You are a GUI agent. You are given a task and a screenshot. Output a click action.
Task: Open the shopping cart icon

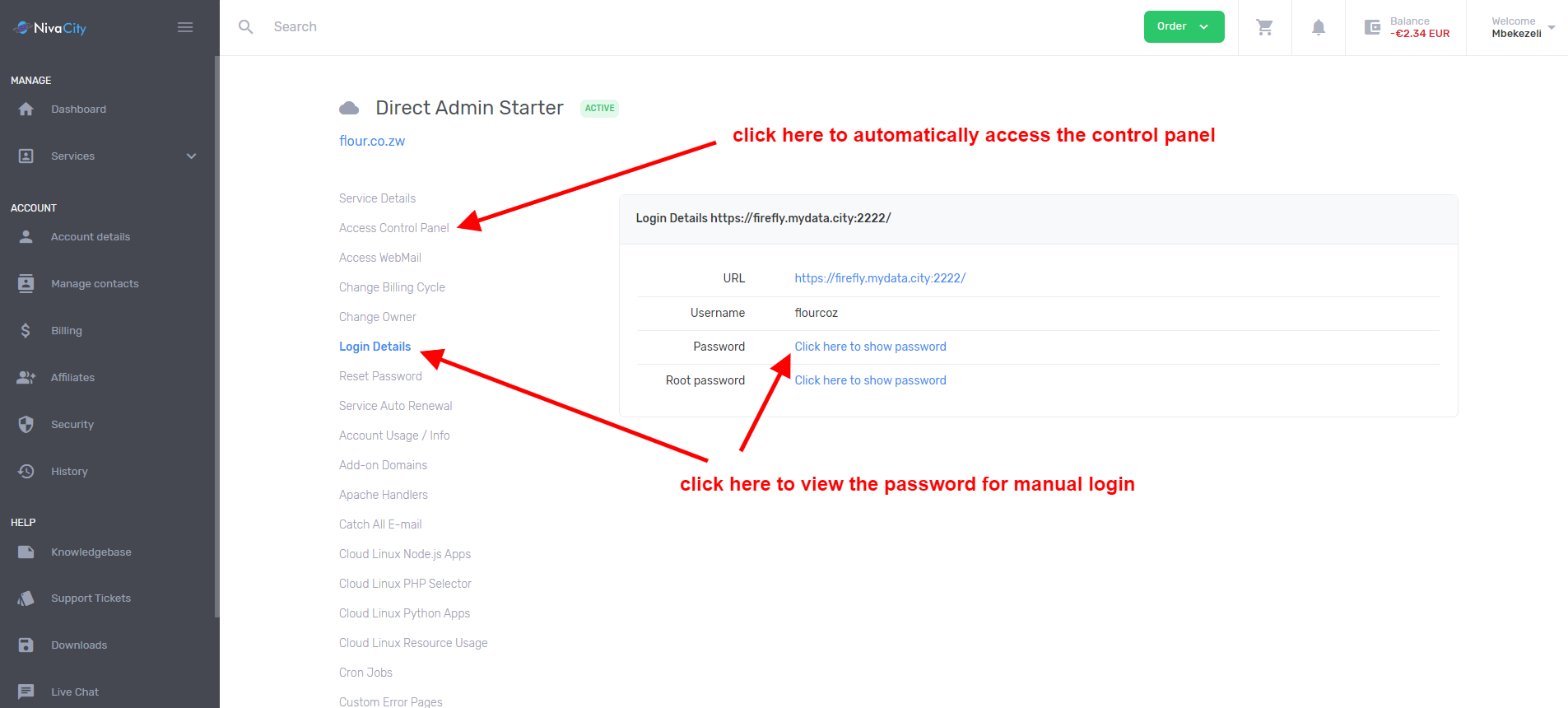tap(1264, 27)
